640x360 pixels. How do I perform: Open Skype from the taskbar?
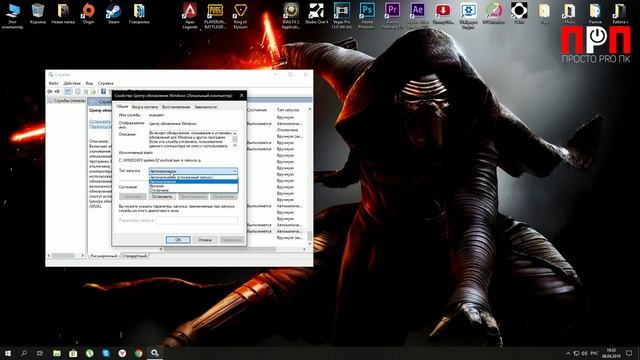tap(106, 353)
